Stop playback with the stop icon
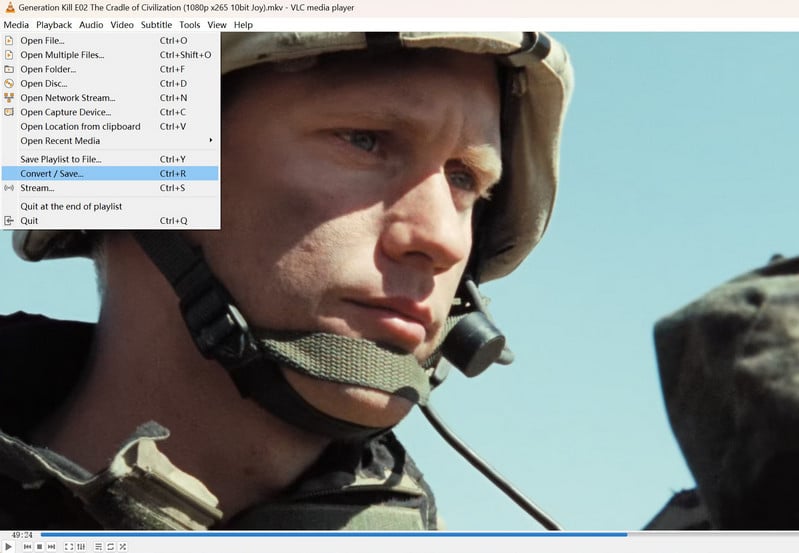The width and height of the screenshot is (799, 553). click(40, 546)
